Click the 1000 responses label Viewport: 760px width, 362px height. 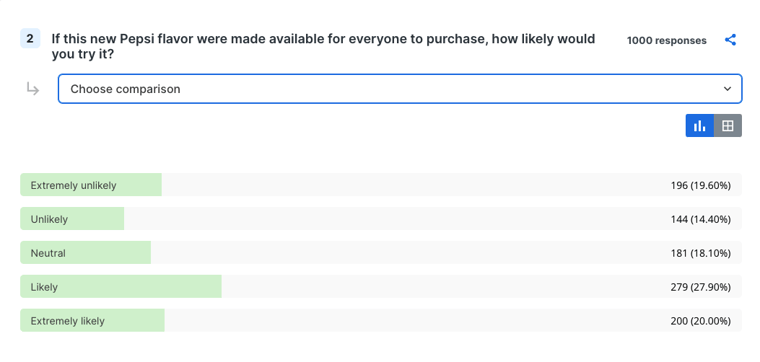pyautogui.click(x=666, y=41)
